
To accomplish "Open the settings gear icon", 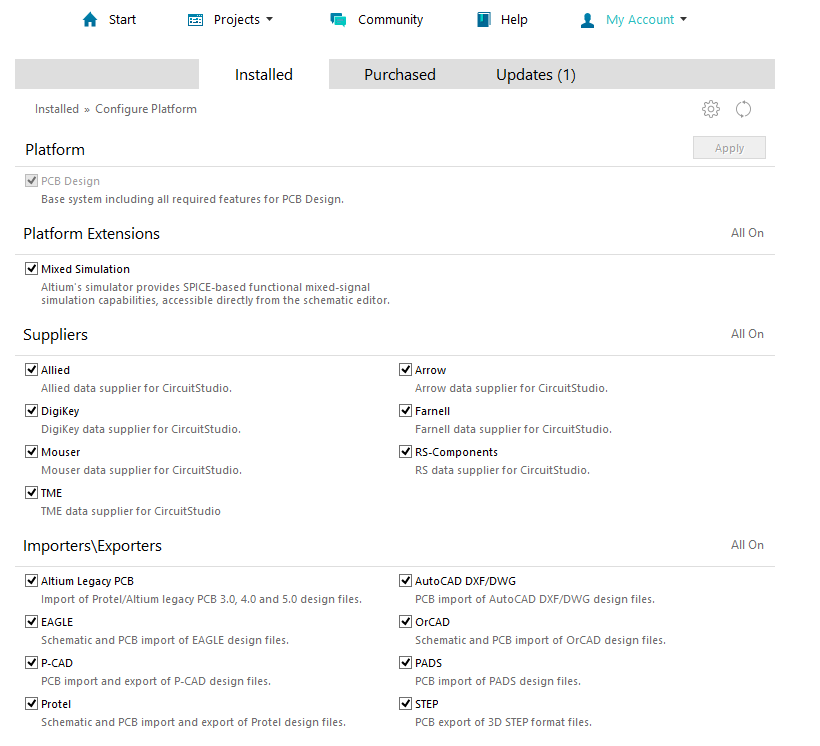I will pos(711,109).
